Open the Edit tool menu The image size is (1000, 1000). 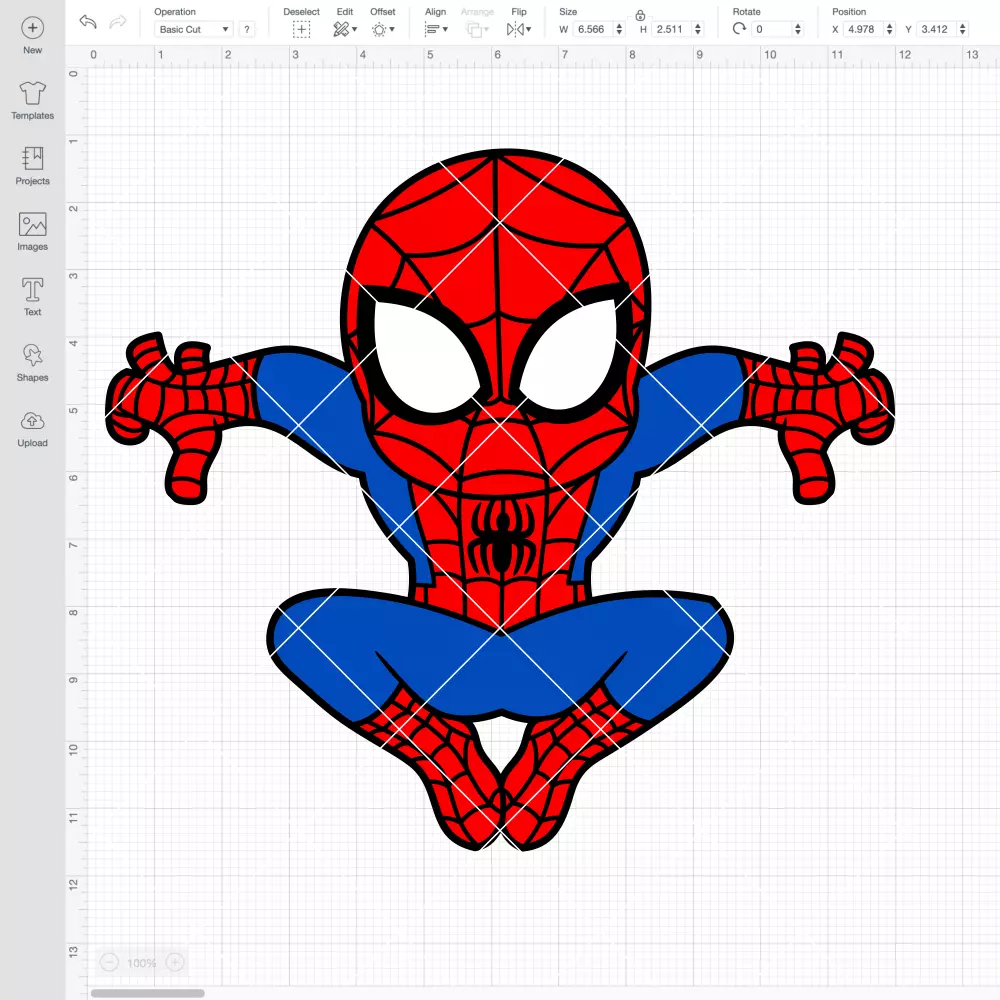[345, 29]
